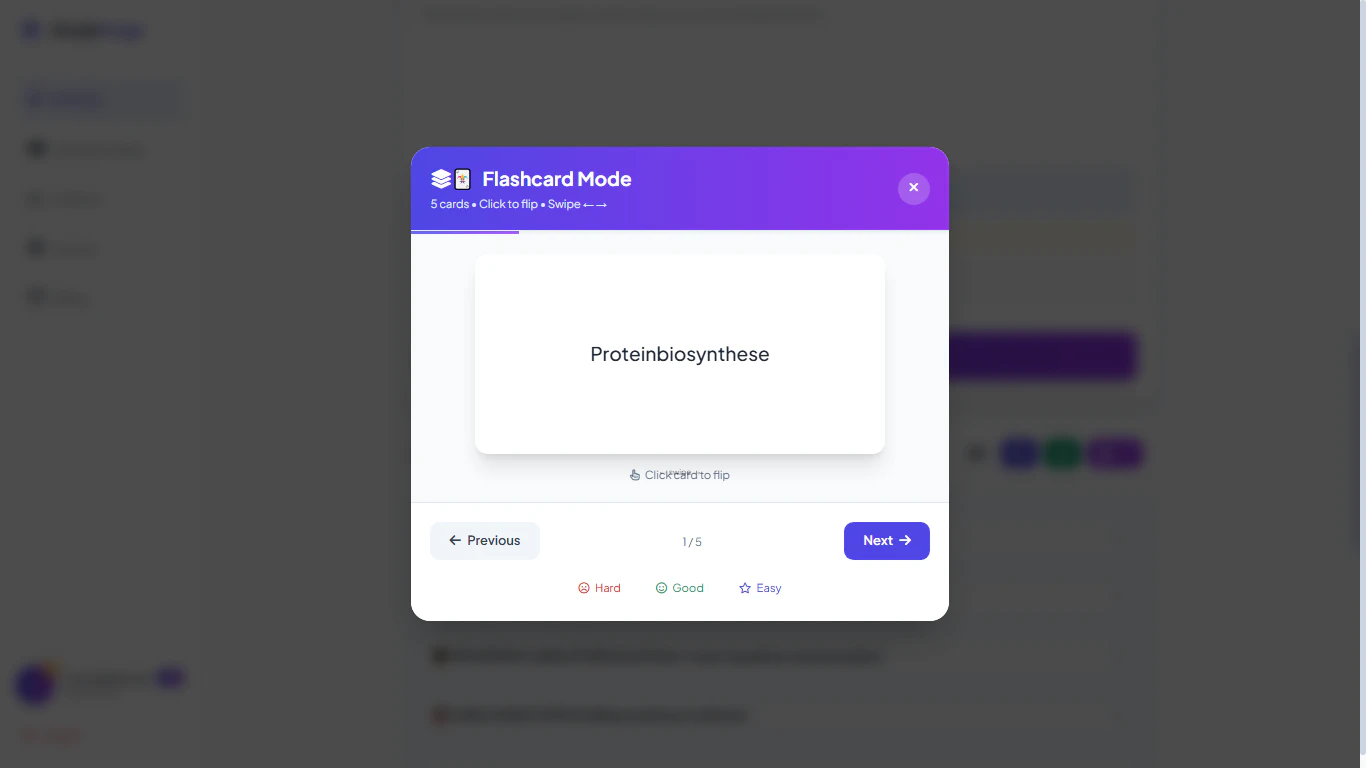This screenshot has width=1366, height=768.
Task: Click the stacked layers icon in the header
Action: click(441, 179)
